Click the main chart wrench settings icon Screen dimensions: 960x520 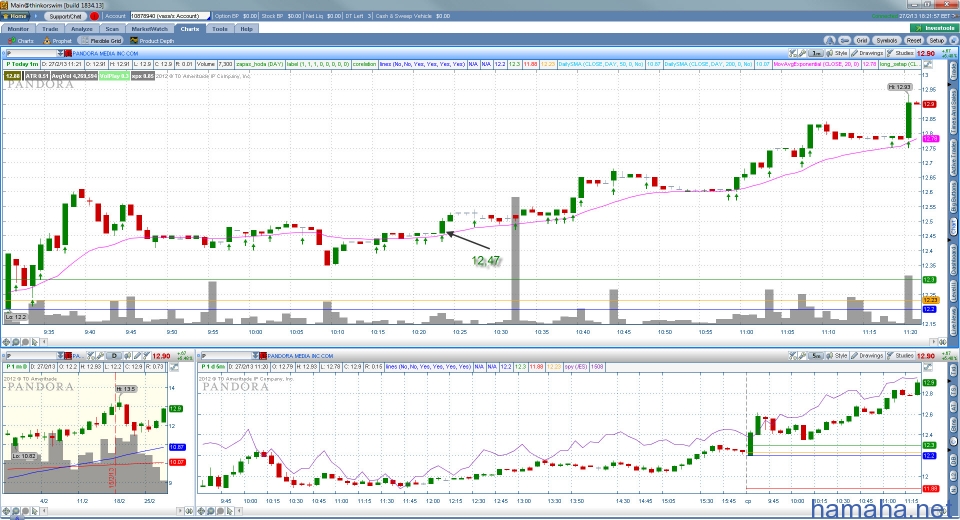click(802, 53)
